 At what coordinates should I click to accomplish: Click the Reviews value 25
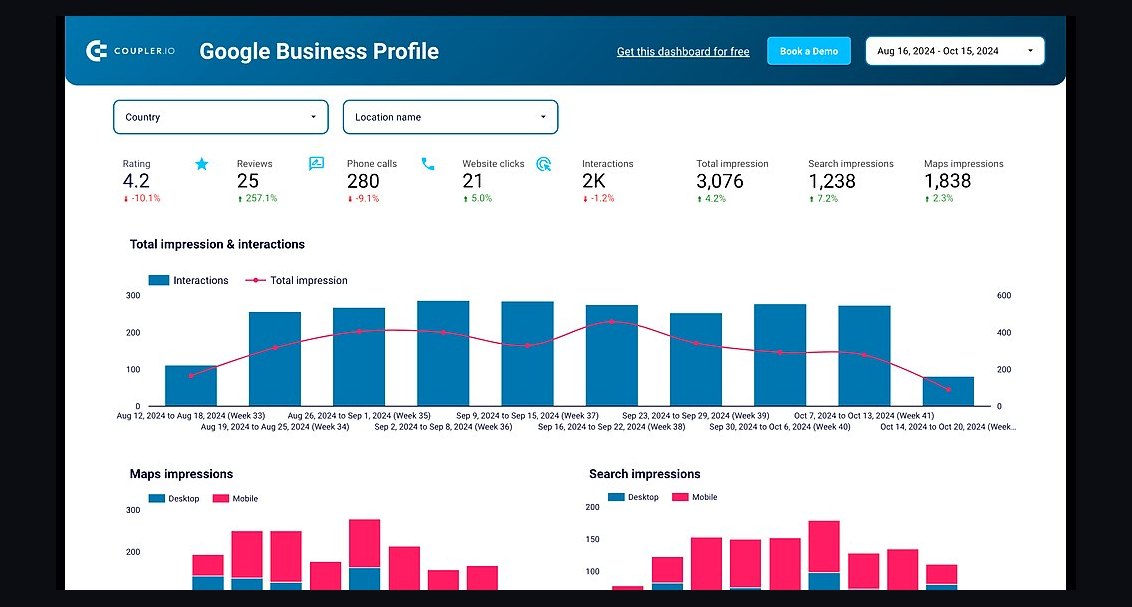(248, 181)
